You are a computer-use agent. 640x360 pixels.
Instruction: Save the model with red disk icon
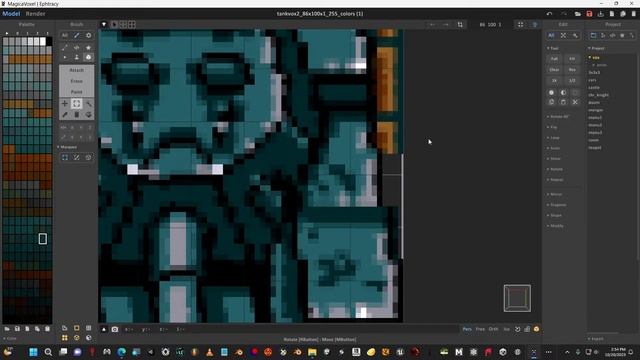(x=589, y=14)
